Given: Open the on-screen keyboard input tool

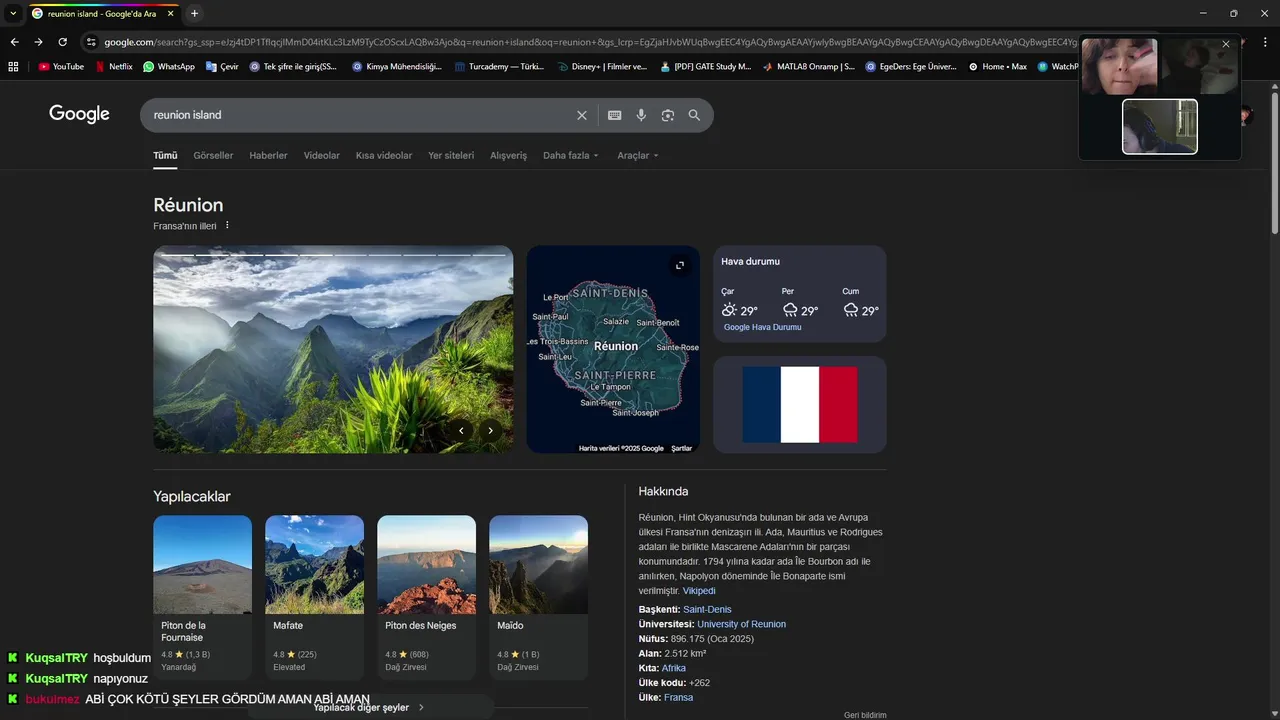Looking at the screenshot, I should (615, 115).
